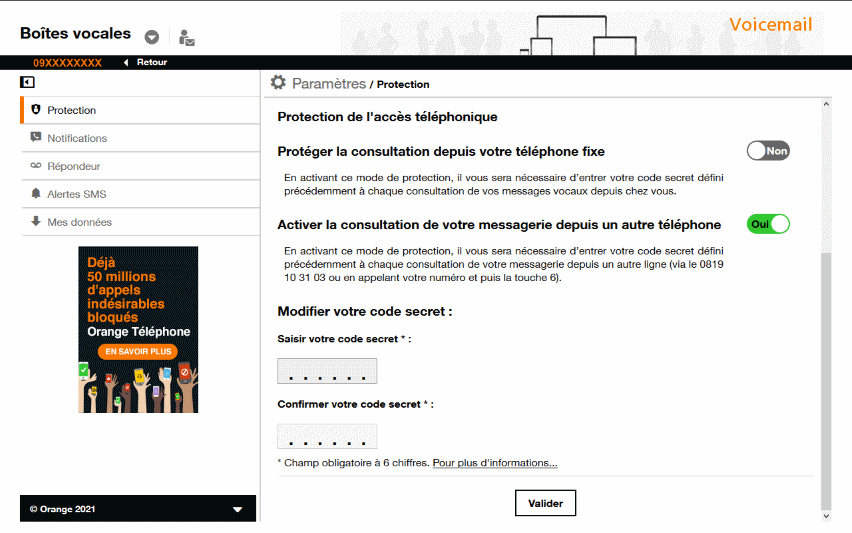
Task: Click the download arrow icon next to Mes données
Action: click(36, 221)
